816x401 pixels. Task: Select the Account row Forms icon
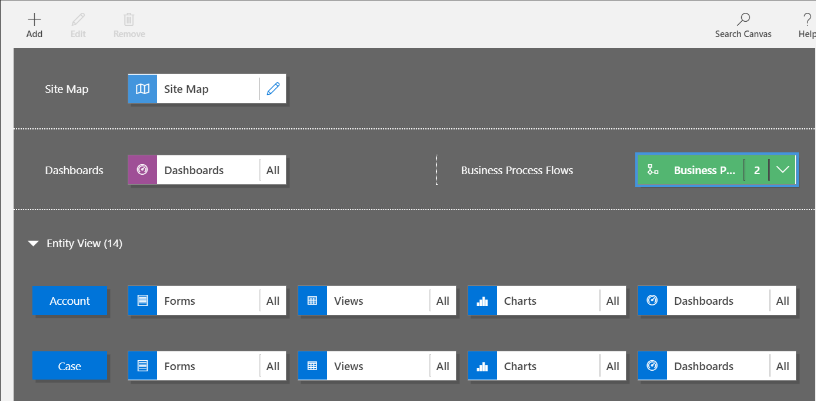pyautogui.click(x=143, y=301)
